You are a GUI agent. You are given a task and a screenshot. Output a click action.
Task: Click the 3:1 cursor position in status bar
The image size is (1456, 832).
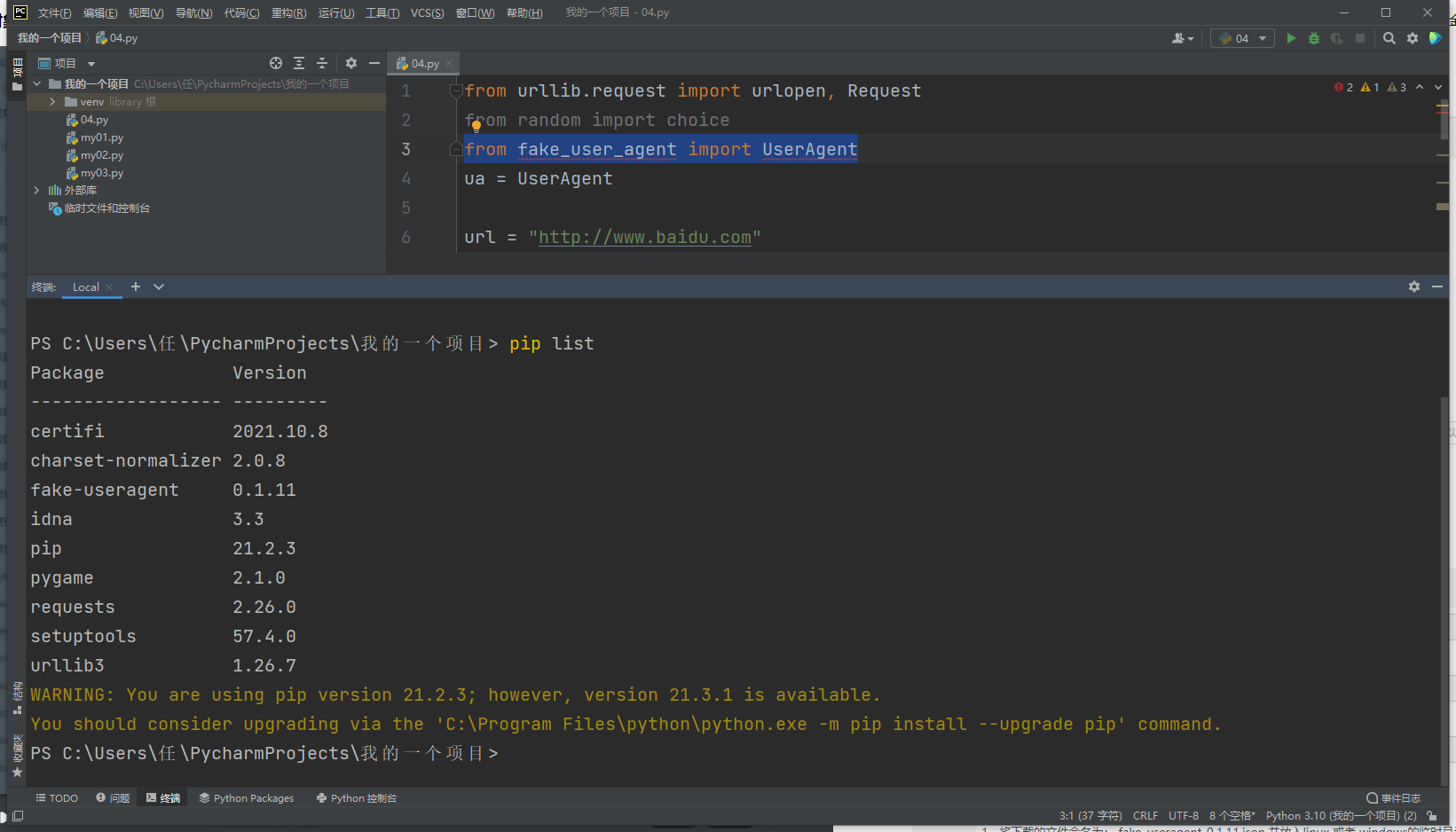pos(1090,816)
